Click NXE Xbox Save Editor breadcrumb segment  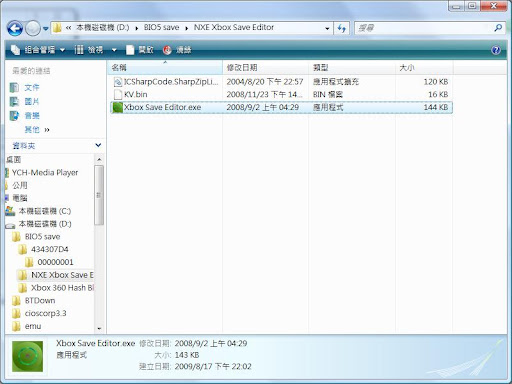[x=234, y=27]
